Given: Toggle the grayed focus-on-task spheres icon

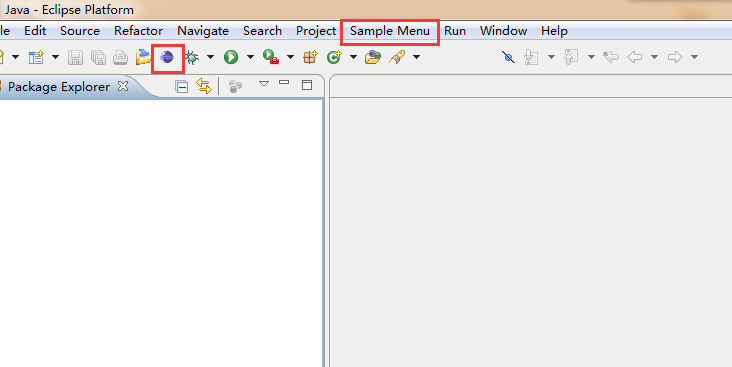Looking at the screenshot, I should [235, 86].
